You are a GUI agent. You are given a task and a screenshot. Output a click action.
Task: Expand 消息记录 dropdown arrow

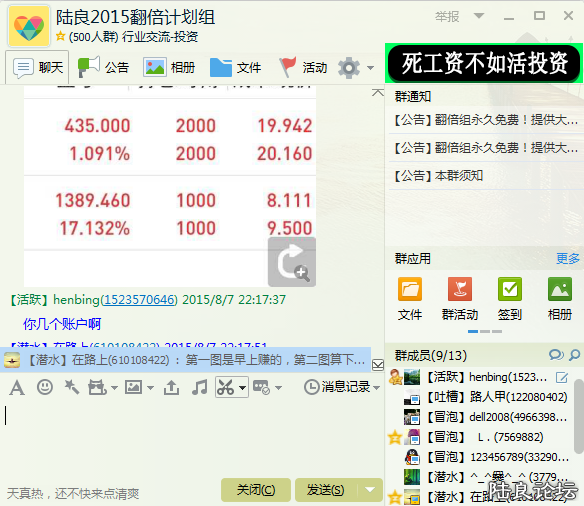(x=377, y=388)
